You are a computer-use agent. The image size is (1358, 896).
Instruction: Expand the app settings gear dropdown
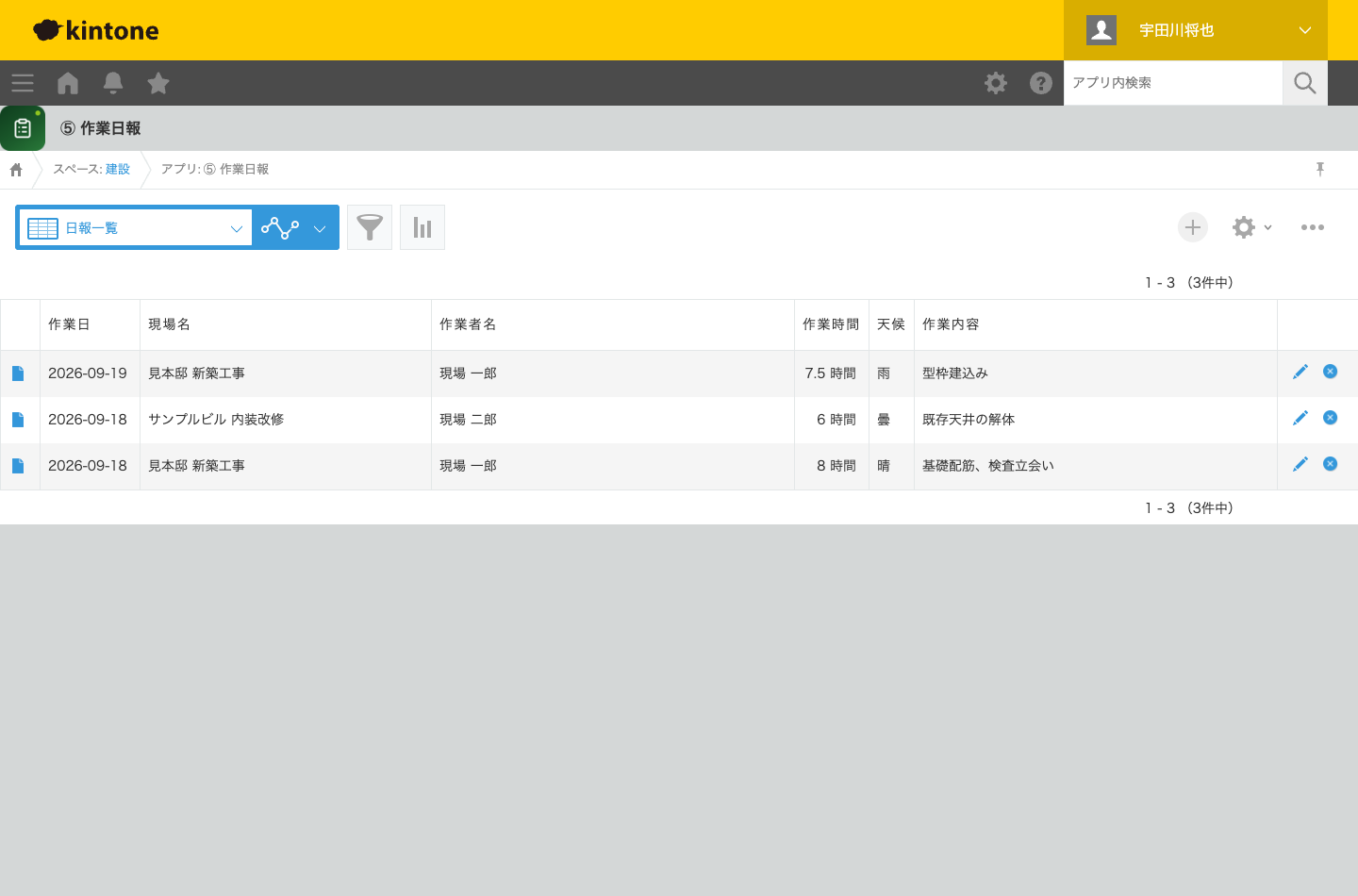pyautogui.click(x=1252, y=227)
